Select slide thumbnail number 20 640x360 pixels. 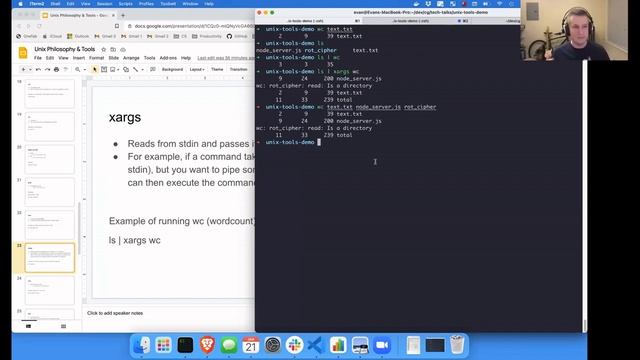point(50,159)
